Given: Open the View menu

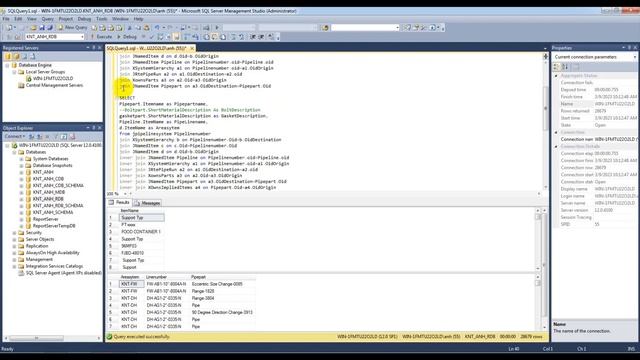Looking at the screenshot, I should (32, 19).
